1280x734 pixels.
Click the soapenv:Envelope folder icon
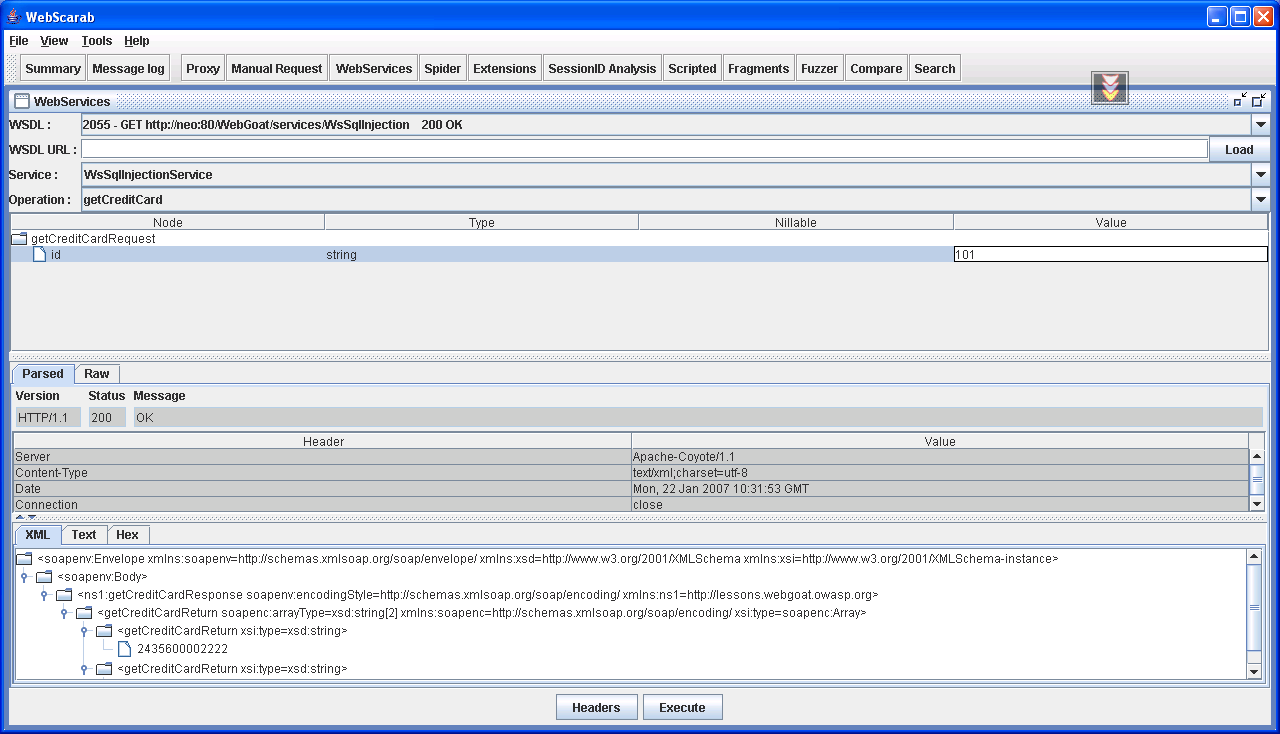[24, 559]
